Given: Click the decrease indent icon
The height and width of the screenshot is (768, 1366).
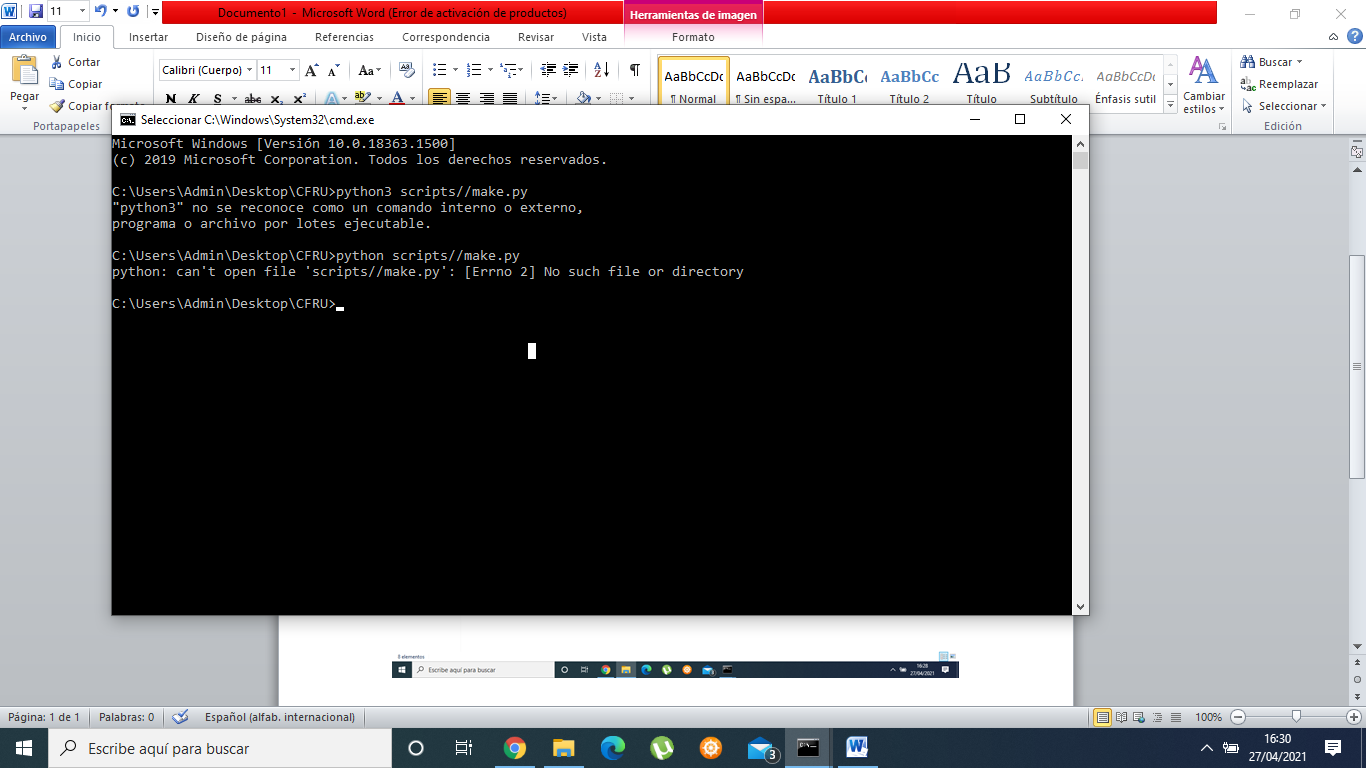Looking at the screenshot, I should point(548,70).
